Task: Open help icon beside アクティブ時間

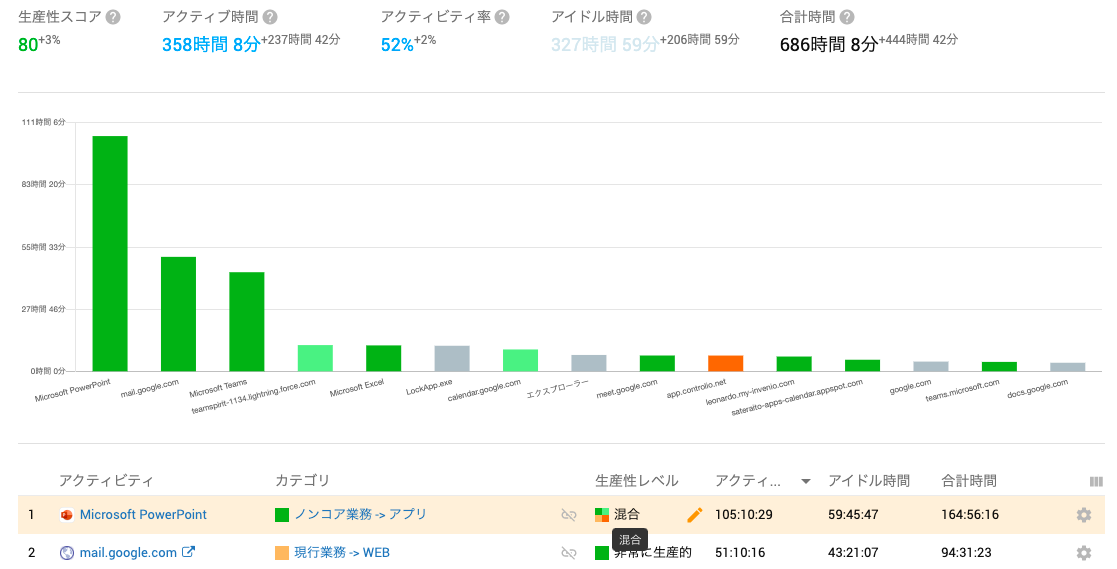Action: pos(270,17)
